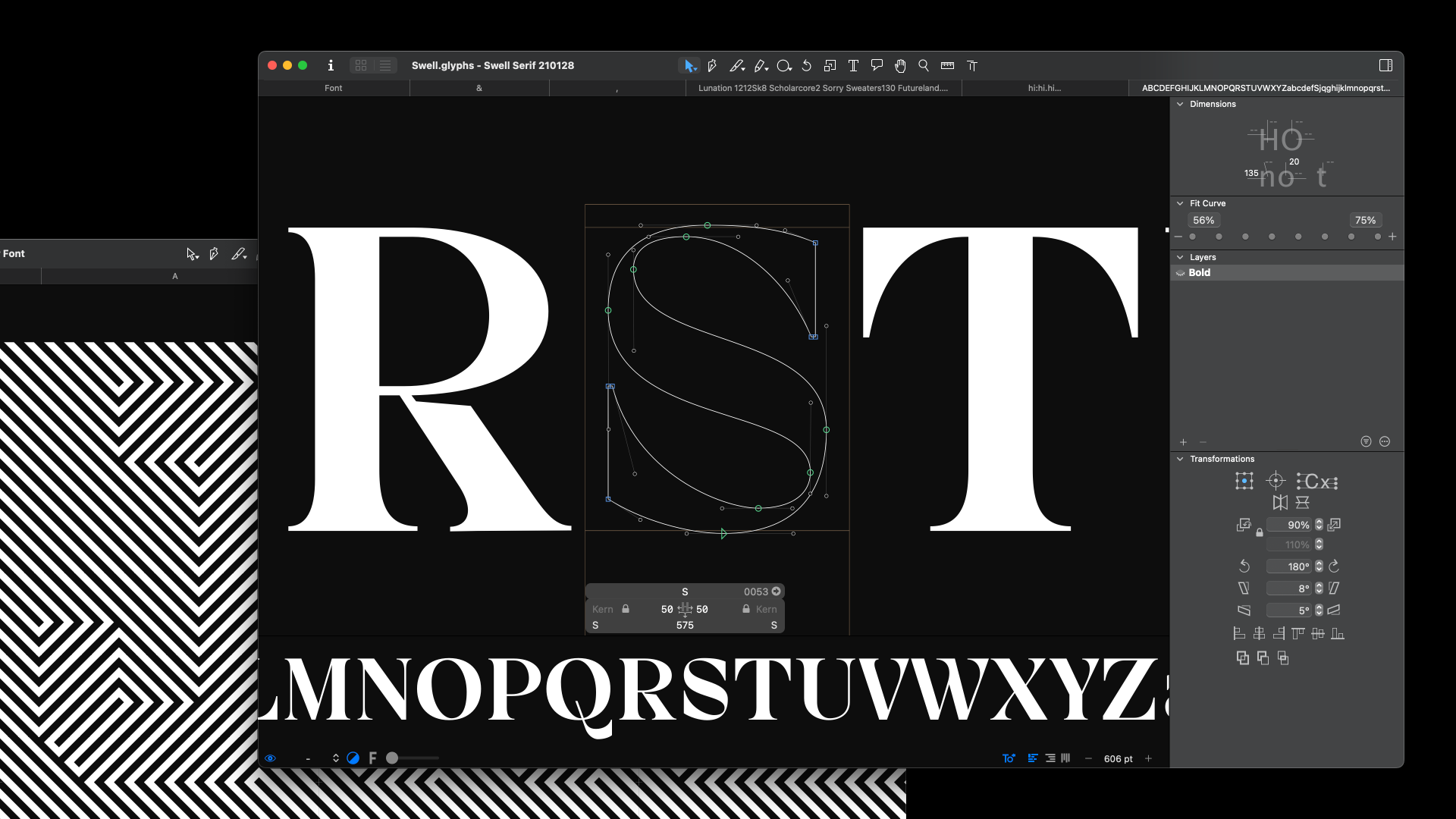
Task: Click rotate clockwise button next to 180°
Action: tap(1335, 566)
